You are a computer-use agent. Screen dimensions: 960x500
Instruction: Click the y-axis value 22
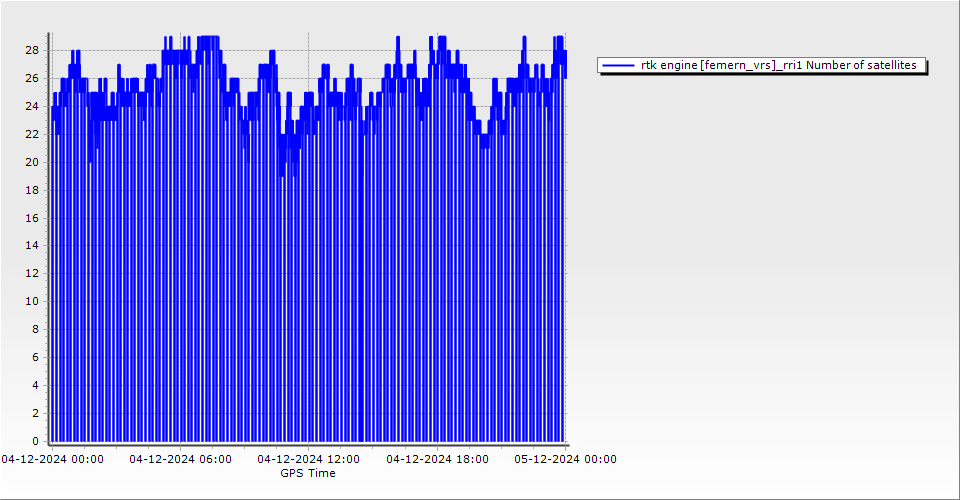33,134
